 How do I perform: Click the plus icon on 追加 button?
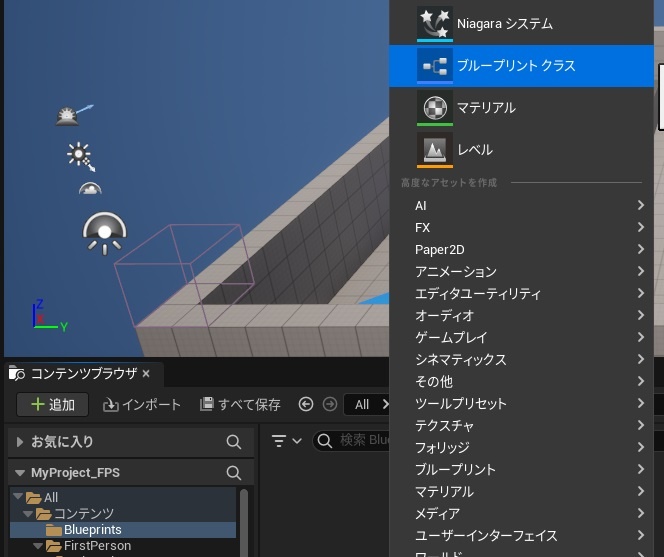tap(38, 404)
